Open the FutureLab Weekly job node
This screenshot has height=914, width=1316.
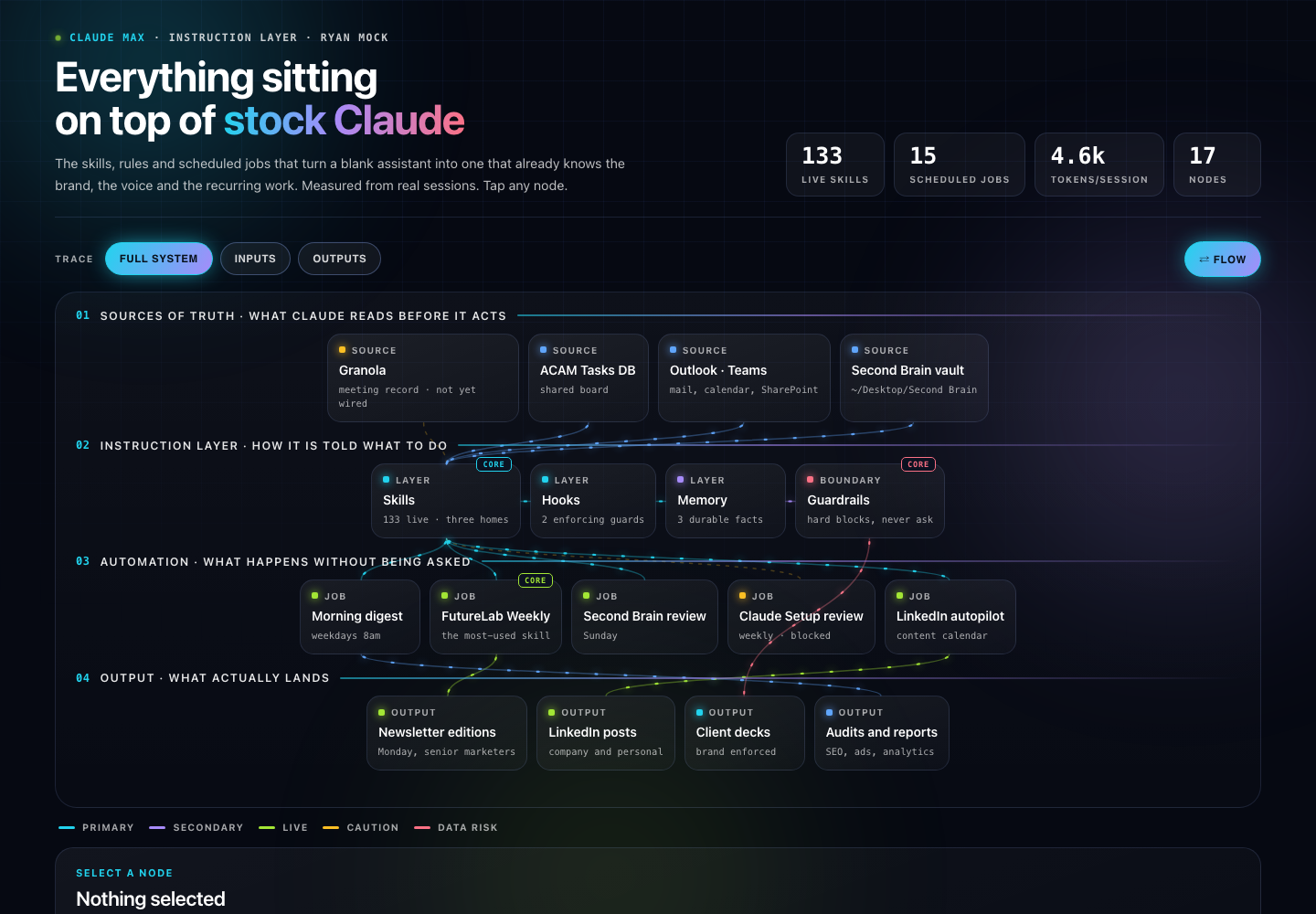(x=496, y=617)
